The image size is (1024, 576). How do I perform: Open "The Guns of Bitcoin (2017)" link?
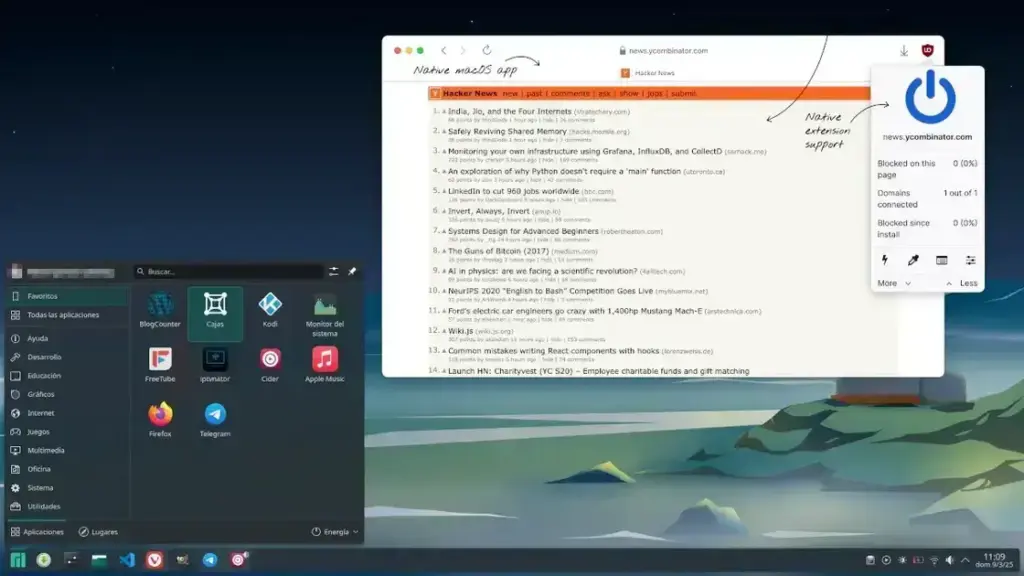click(498, 251)
